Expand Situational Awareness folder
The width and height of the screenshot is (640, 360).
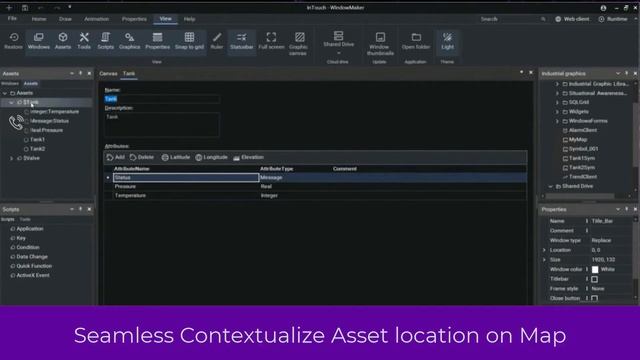pos(557,93)
